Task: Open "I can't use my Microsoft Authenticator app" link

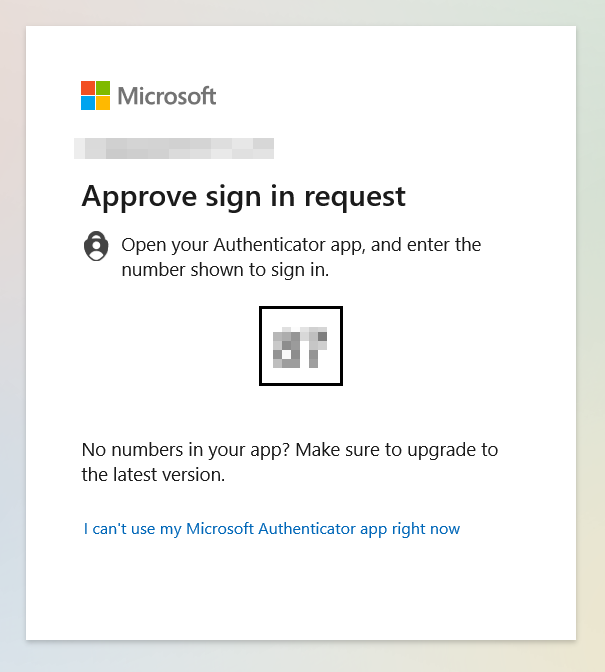Action: pyautogui.click(x=272, y=529)
